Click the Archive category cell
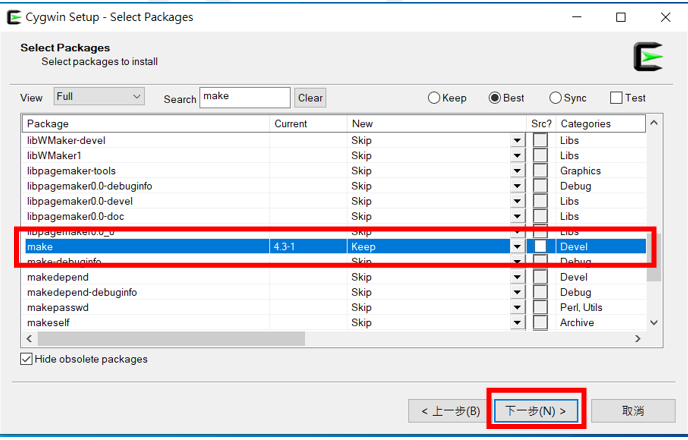The width and height of the screenshot is (688, 440). pos(577,322)
